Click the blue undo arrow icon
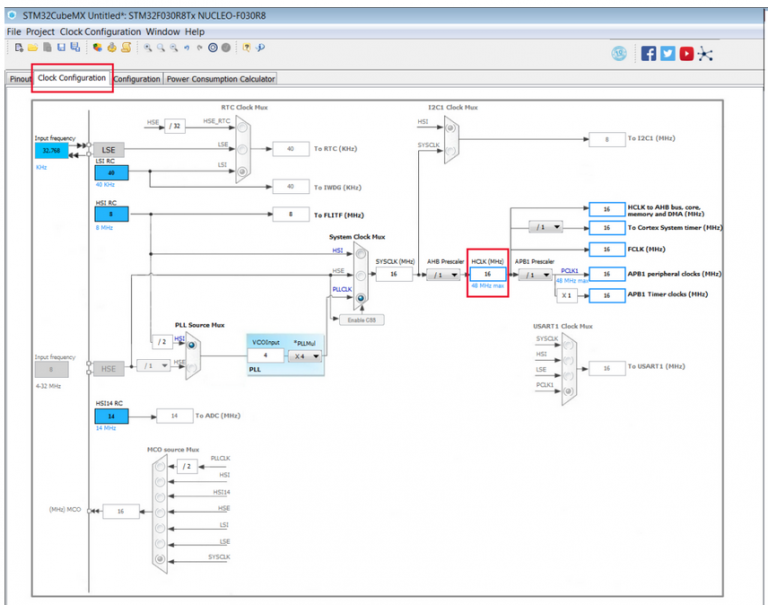 click(187, 48)
